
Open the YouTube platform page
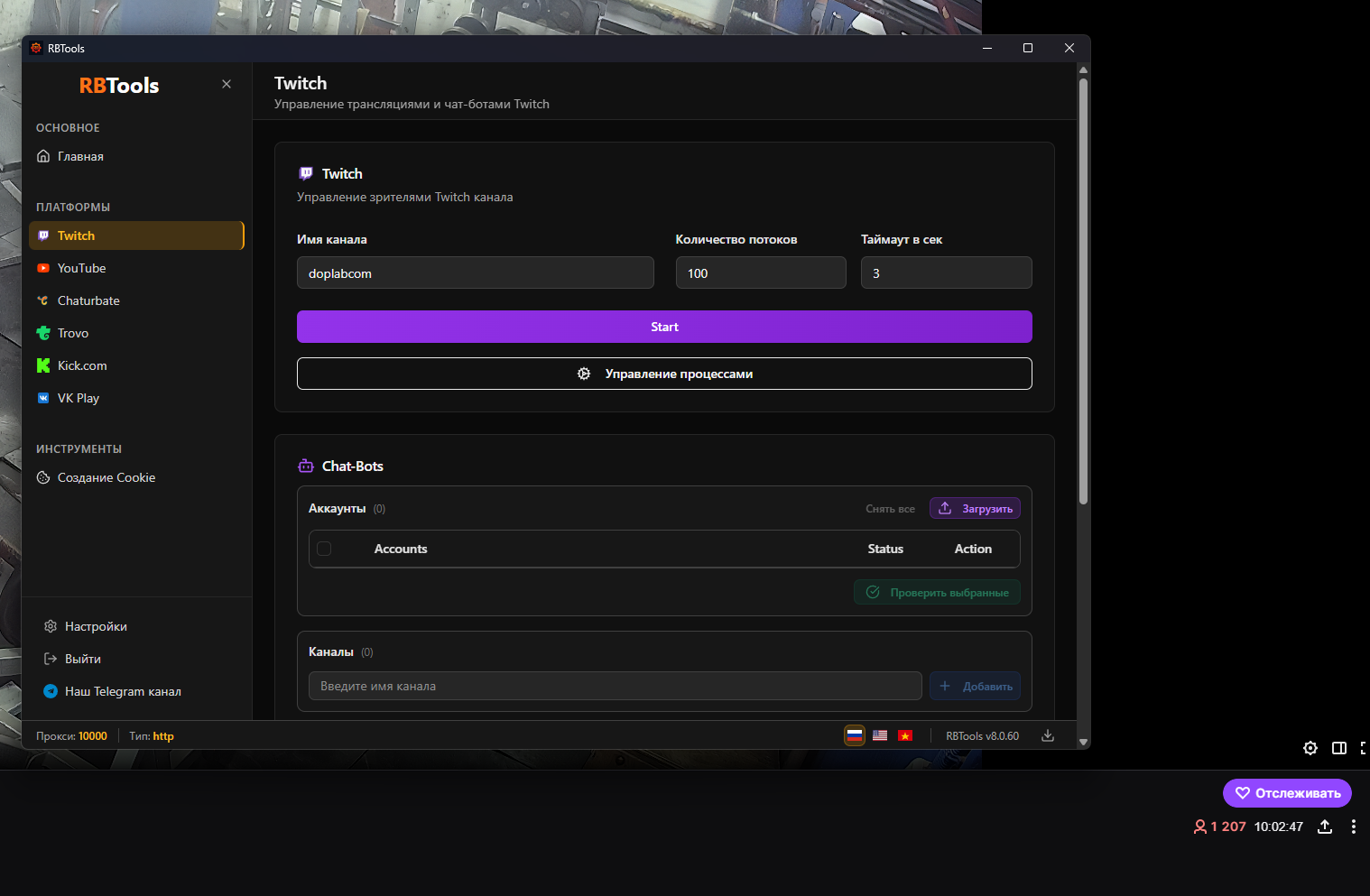81,268
